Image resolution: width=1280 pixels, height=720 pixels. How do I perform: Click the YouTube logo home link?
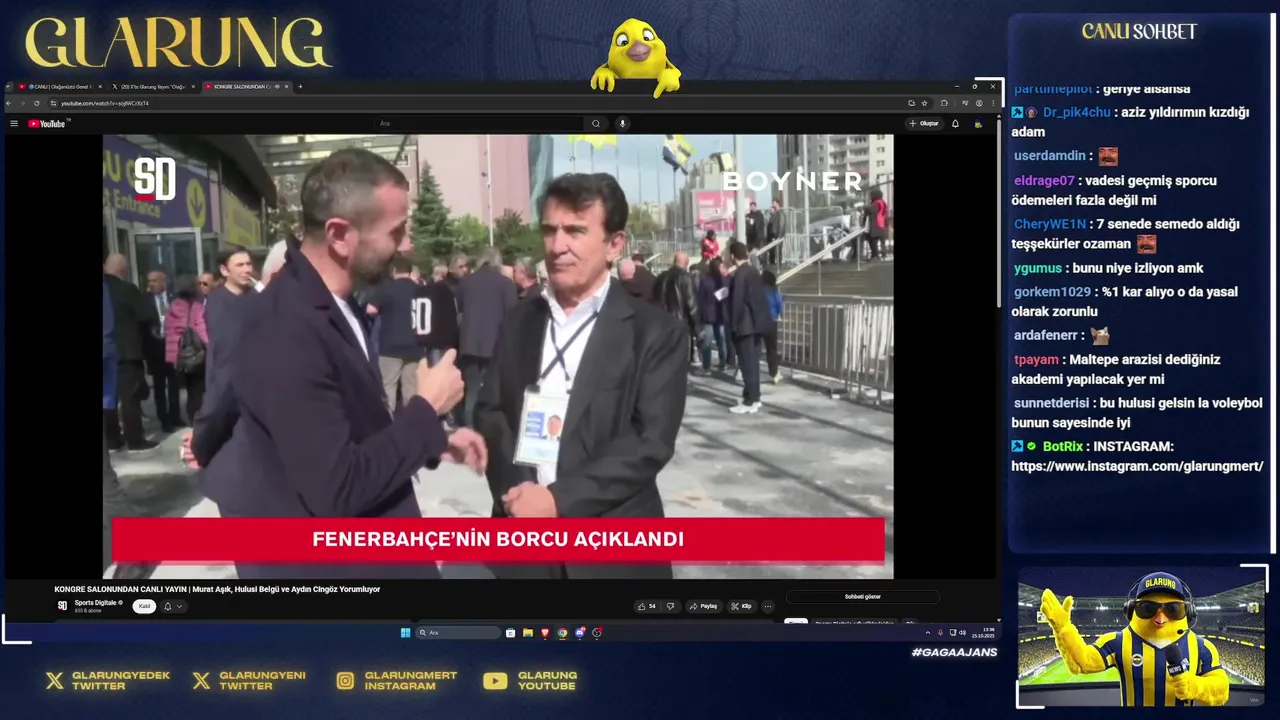47,123
